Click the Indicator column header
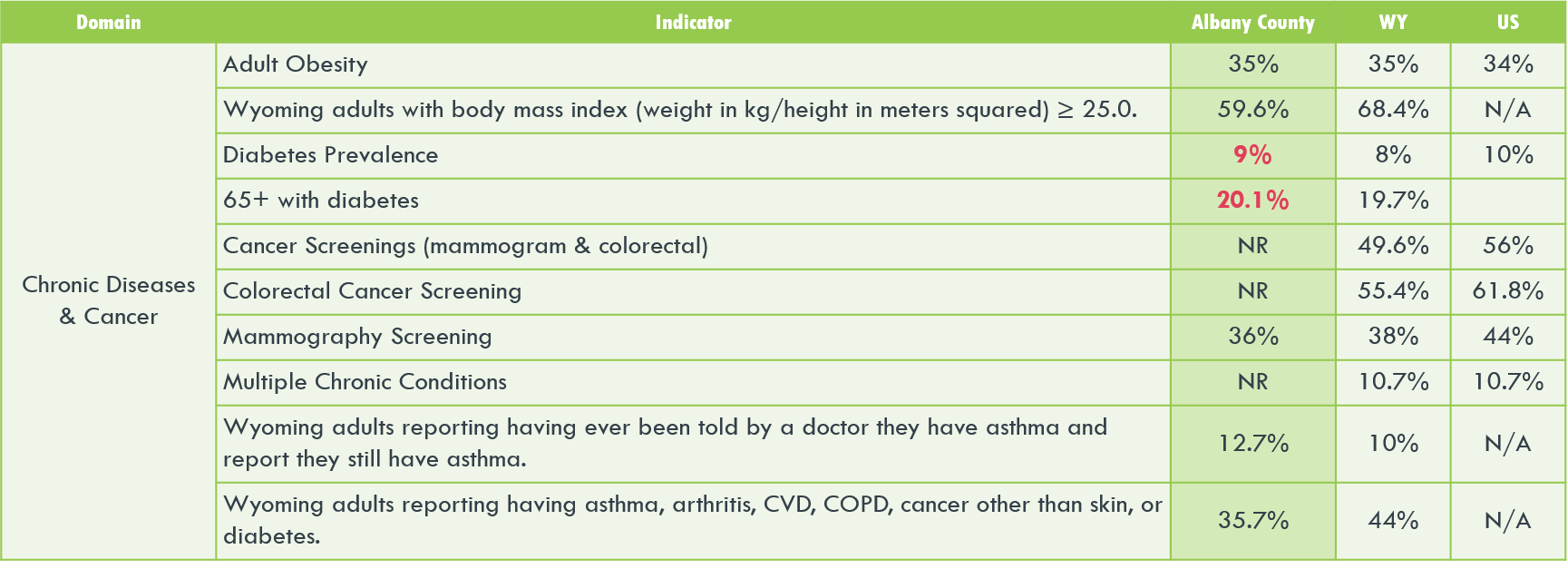Screen dimensions: 1568x569 pyautogui.click(x=693, y=23)
